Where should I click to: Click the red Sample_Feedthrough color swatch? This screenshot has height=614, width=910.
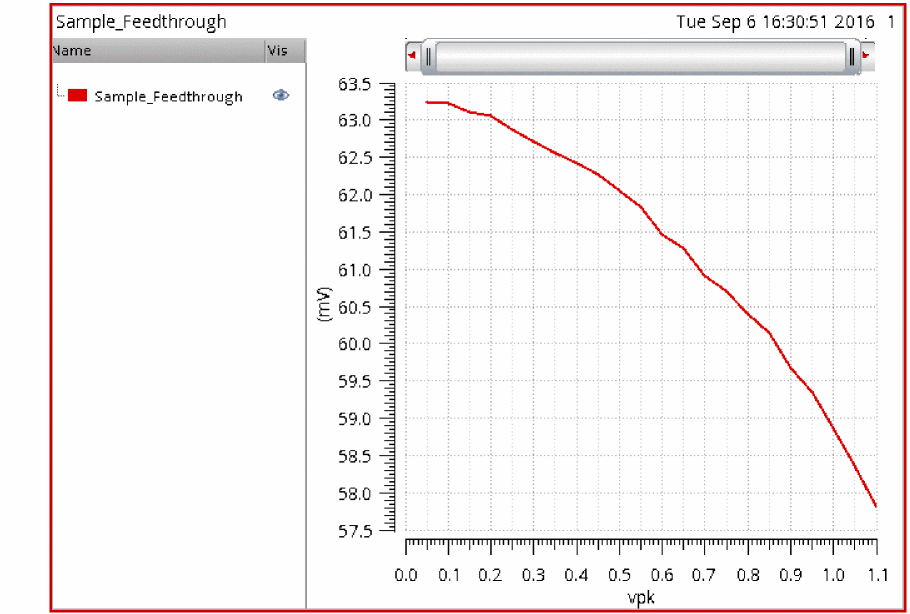(77, 96)
